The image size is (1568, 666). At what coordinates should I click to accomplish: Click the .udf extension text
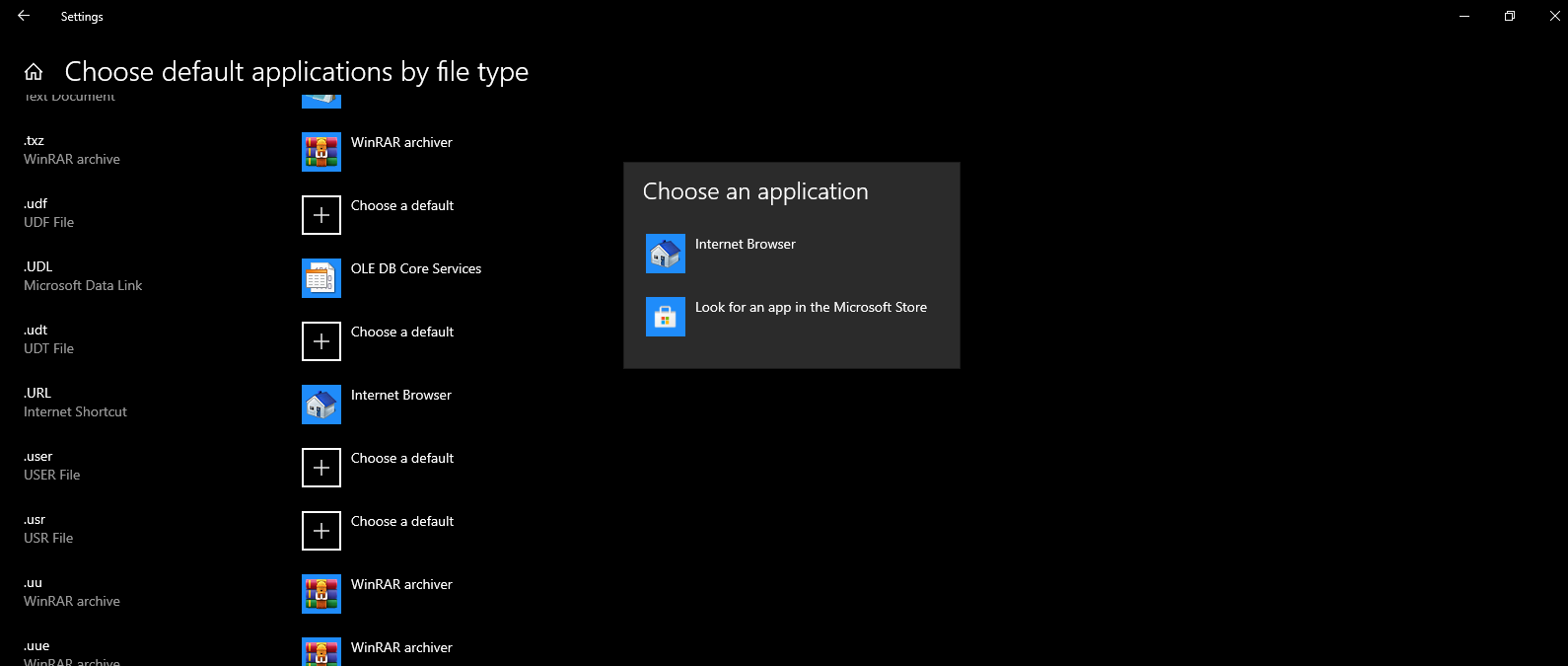(x=36, y=203)
